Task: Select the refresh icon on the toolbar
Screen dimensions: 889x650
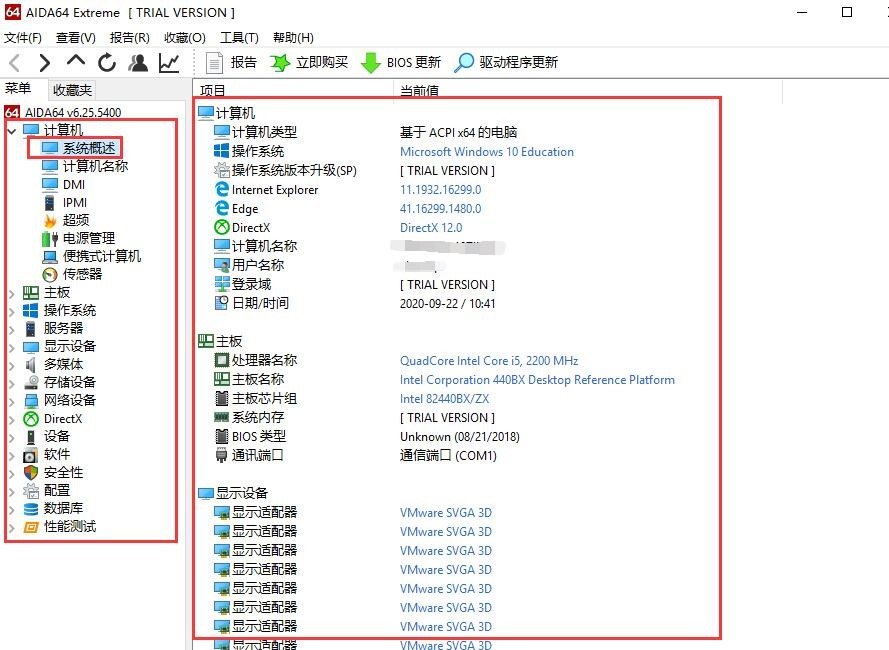Action: (x=107, y=62)
